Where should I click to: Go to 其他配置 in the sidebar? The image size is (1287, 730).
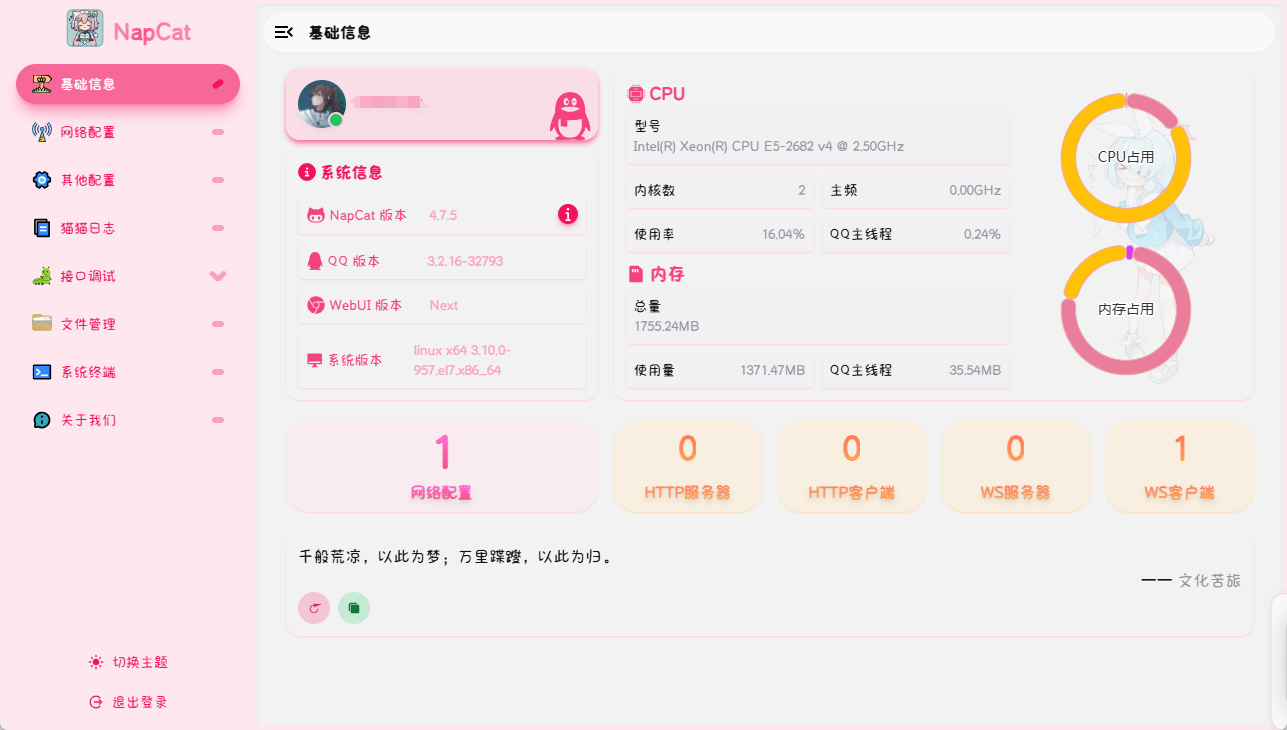click(x=128, y=180)
